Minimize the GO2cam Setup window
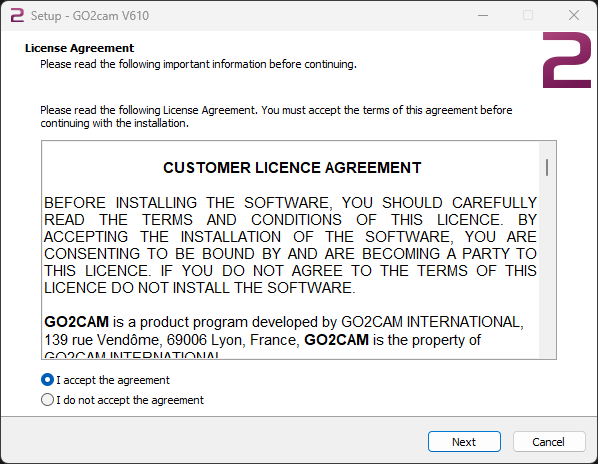 pyautogui.click(x=483, y=16)
